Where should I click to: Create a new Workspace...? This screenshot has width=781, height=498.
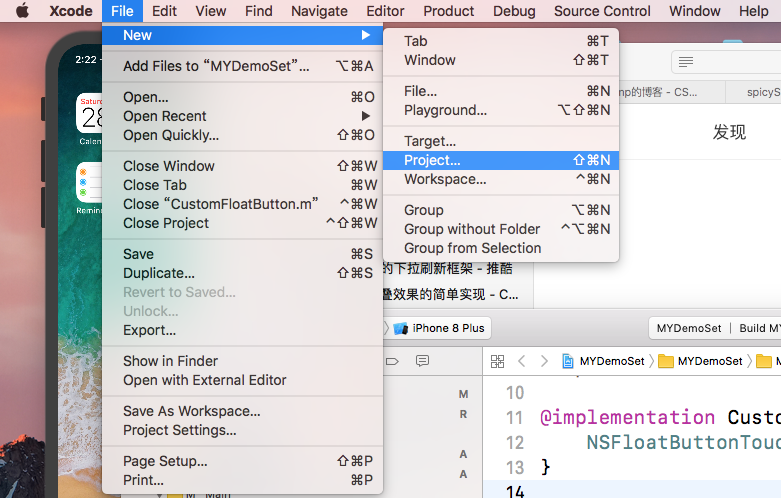(x=501, y=179)
